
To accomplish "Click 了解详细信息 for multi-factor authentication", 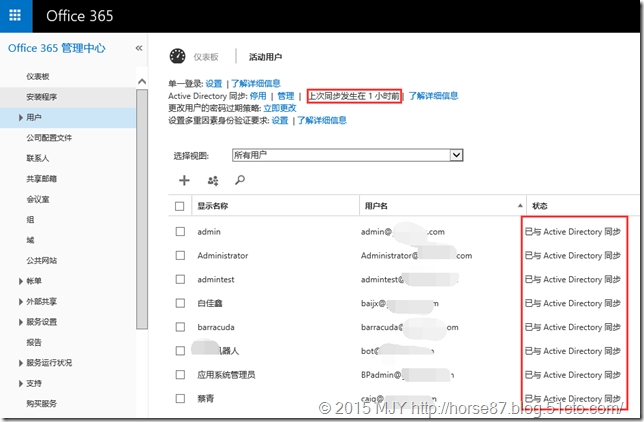I will [x=322, y=120].
